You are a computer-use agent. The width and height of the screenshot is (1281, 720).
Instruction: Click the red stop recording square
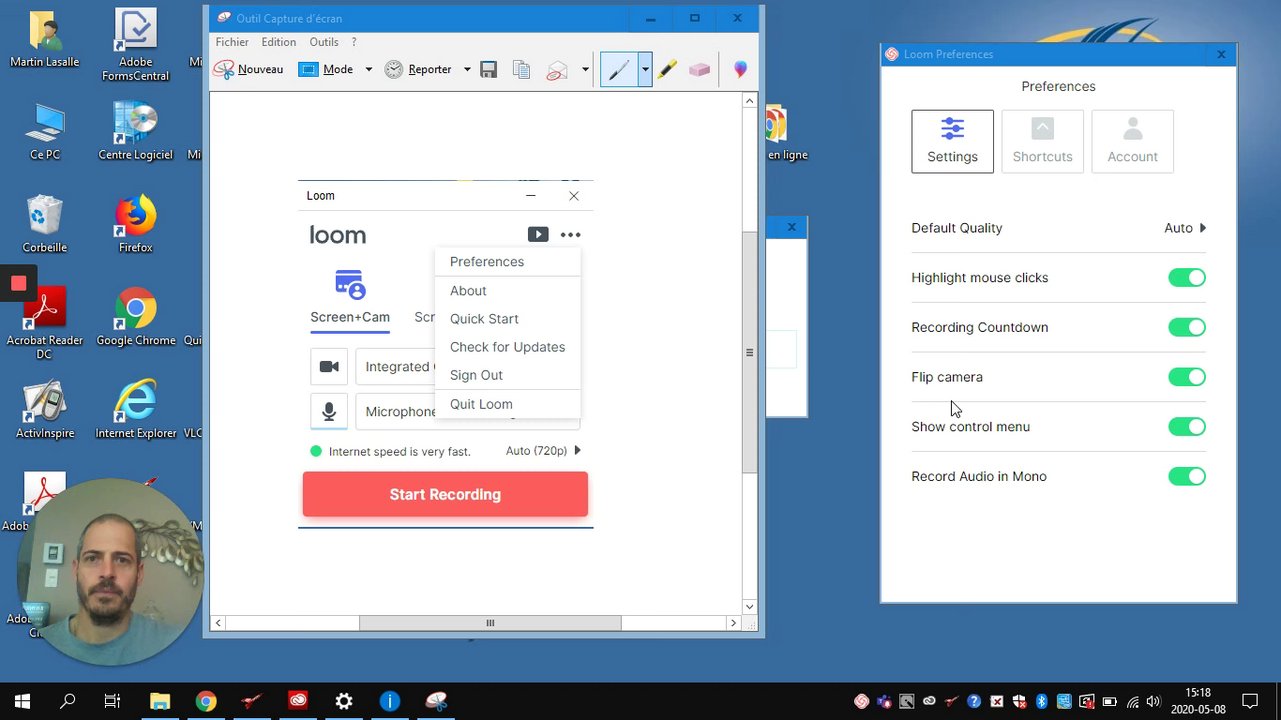click(18, 284)
